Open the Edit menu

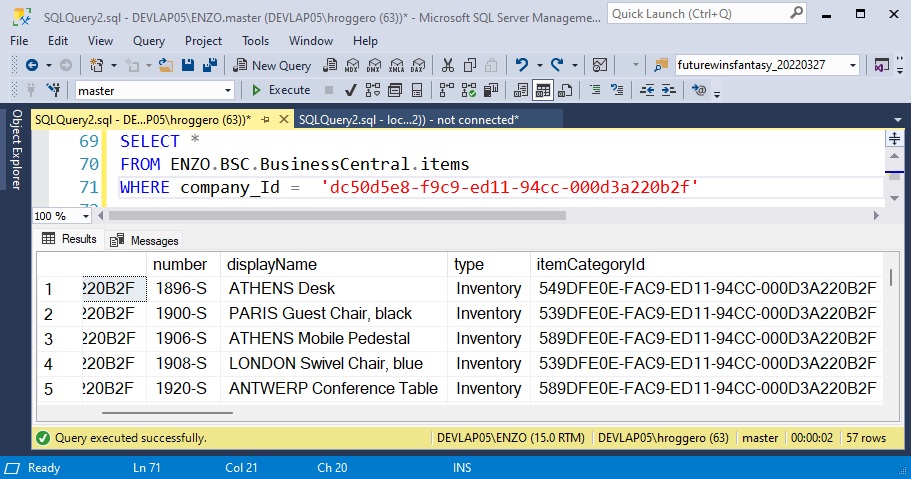tap(58, 41)
